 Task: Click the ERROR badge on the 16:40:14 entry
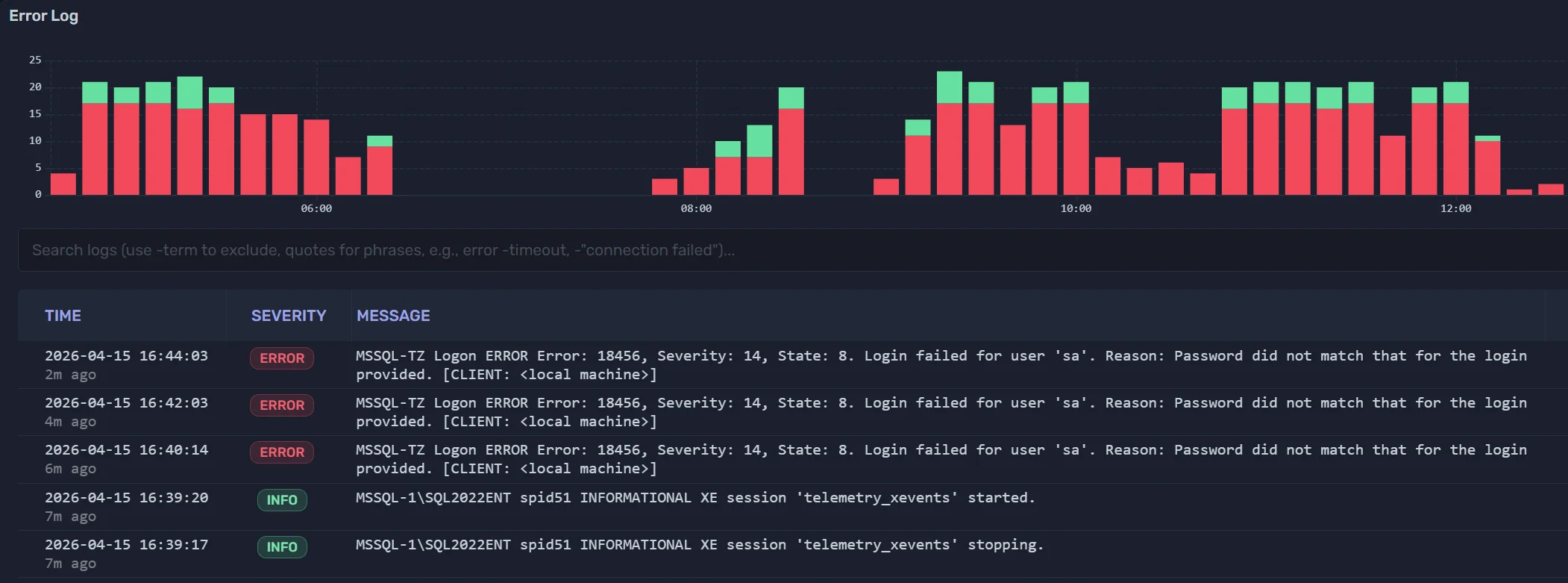click(x=282, y=452)
